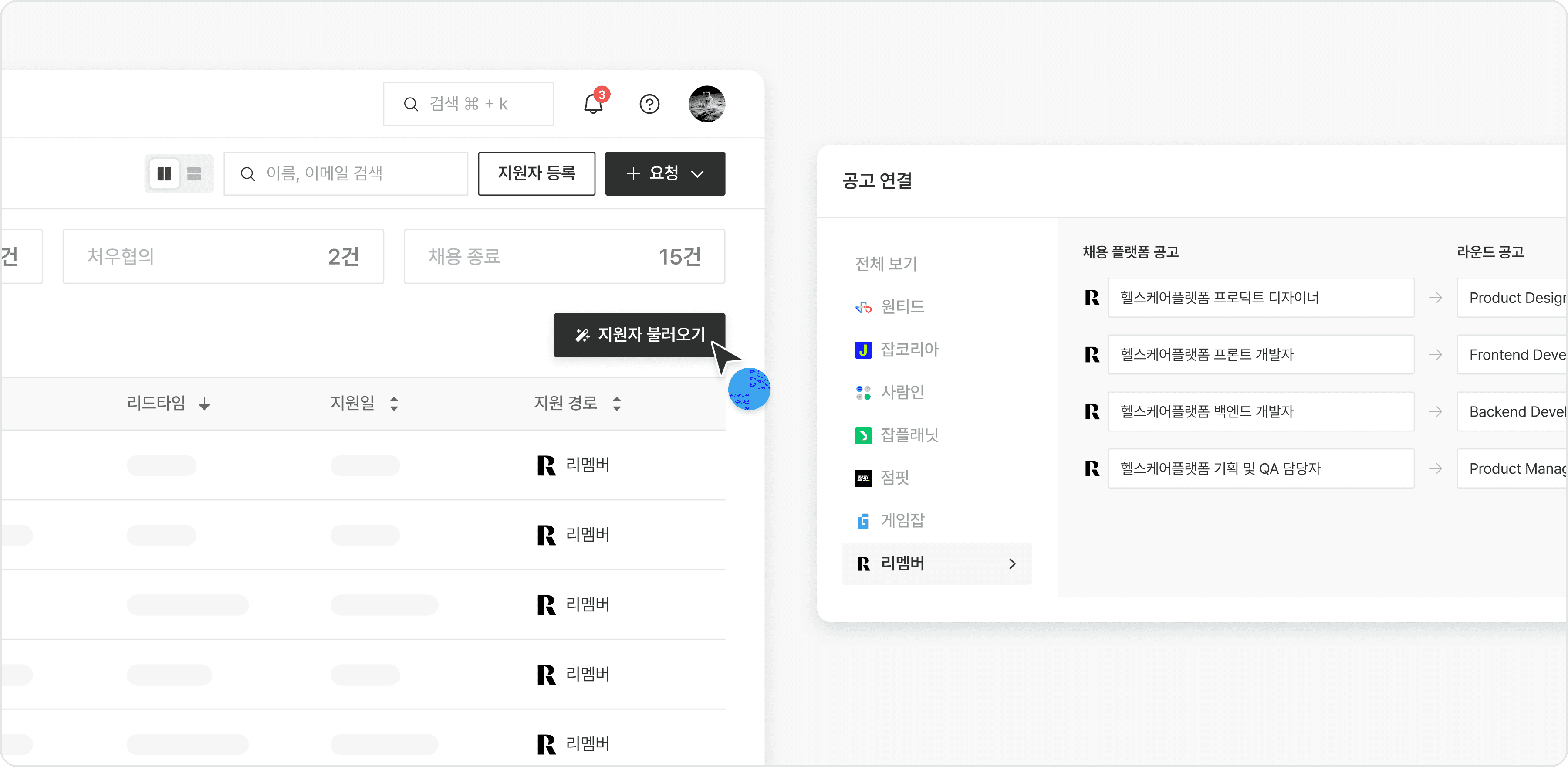Image resolution: width=1568 pixels, height=767 pixels.
Task: Open the 처우협의 filter showing 2건
Action: click(223, 256)
